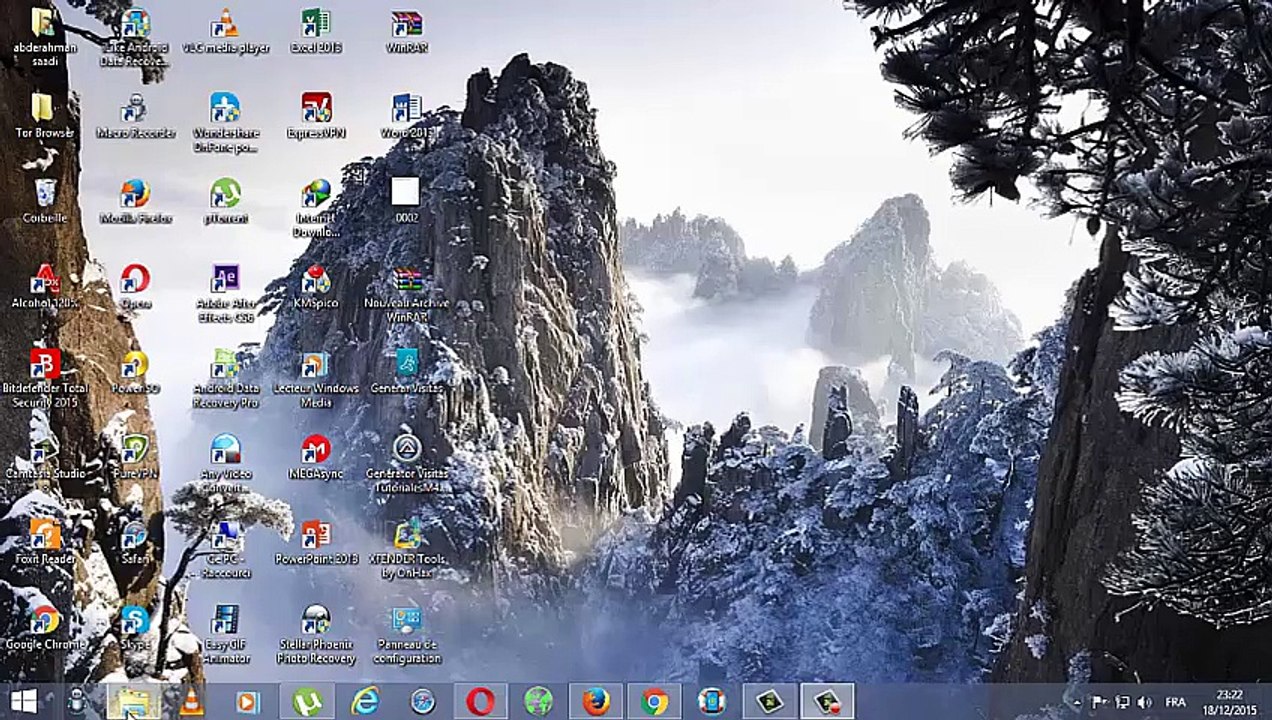
Task: Select the Excel 2013 desktop shortcut
Action: pos(316,30)
